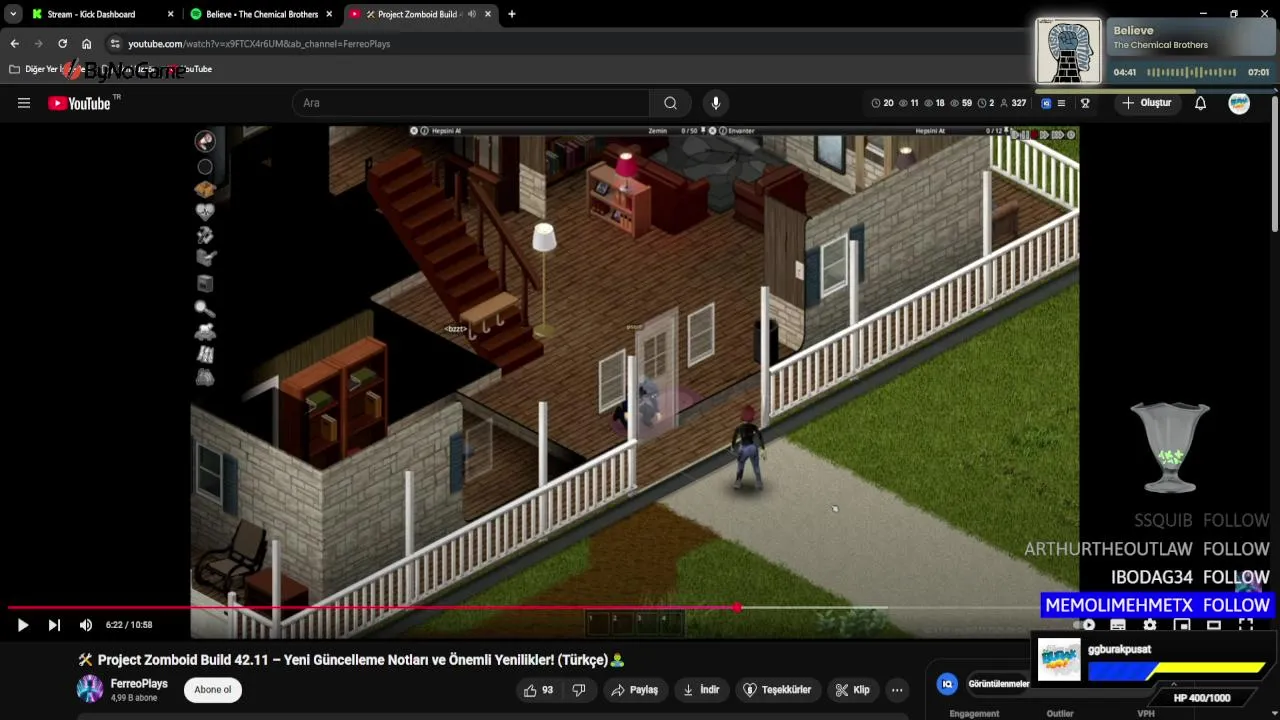1280x720 pixels.
Task: Mute the Project Zomboid tab audio icon
Action: (x=472, y=14)
